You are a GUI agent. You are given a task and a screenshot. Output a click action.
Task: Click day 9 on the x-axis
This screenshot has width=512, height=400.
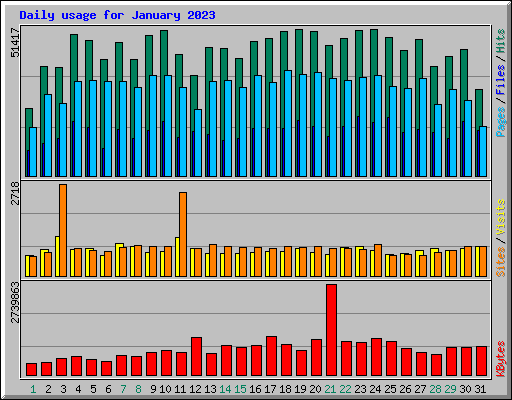153,389
